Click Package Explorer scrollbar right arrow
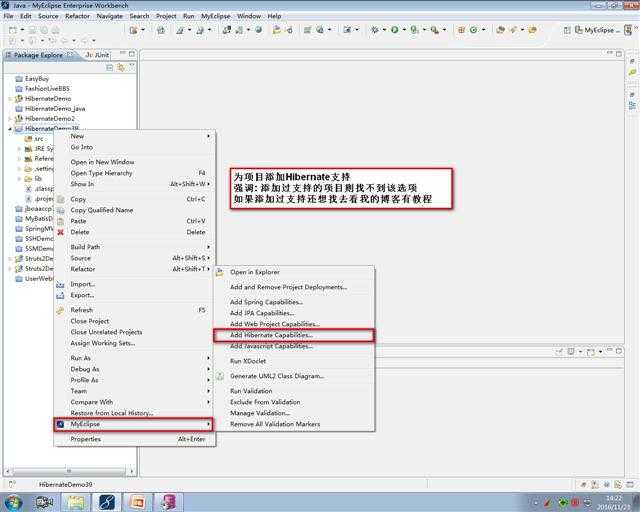The image size is (640, 512). pyautogui.click(x=131, y=471)
